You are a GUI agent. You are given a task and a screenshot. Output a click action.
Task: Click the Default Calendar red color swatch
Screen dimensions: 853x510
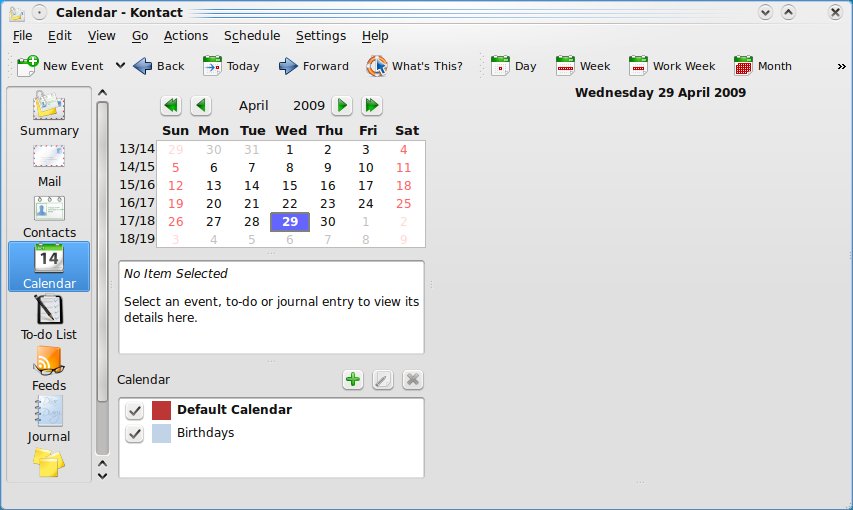pos(161,410)
